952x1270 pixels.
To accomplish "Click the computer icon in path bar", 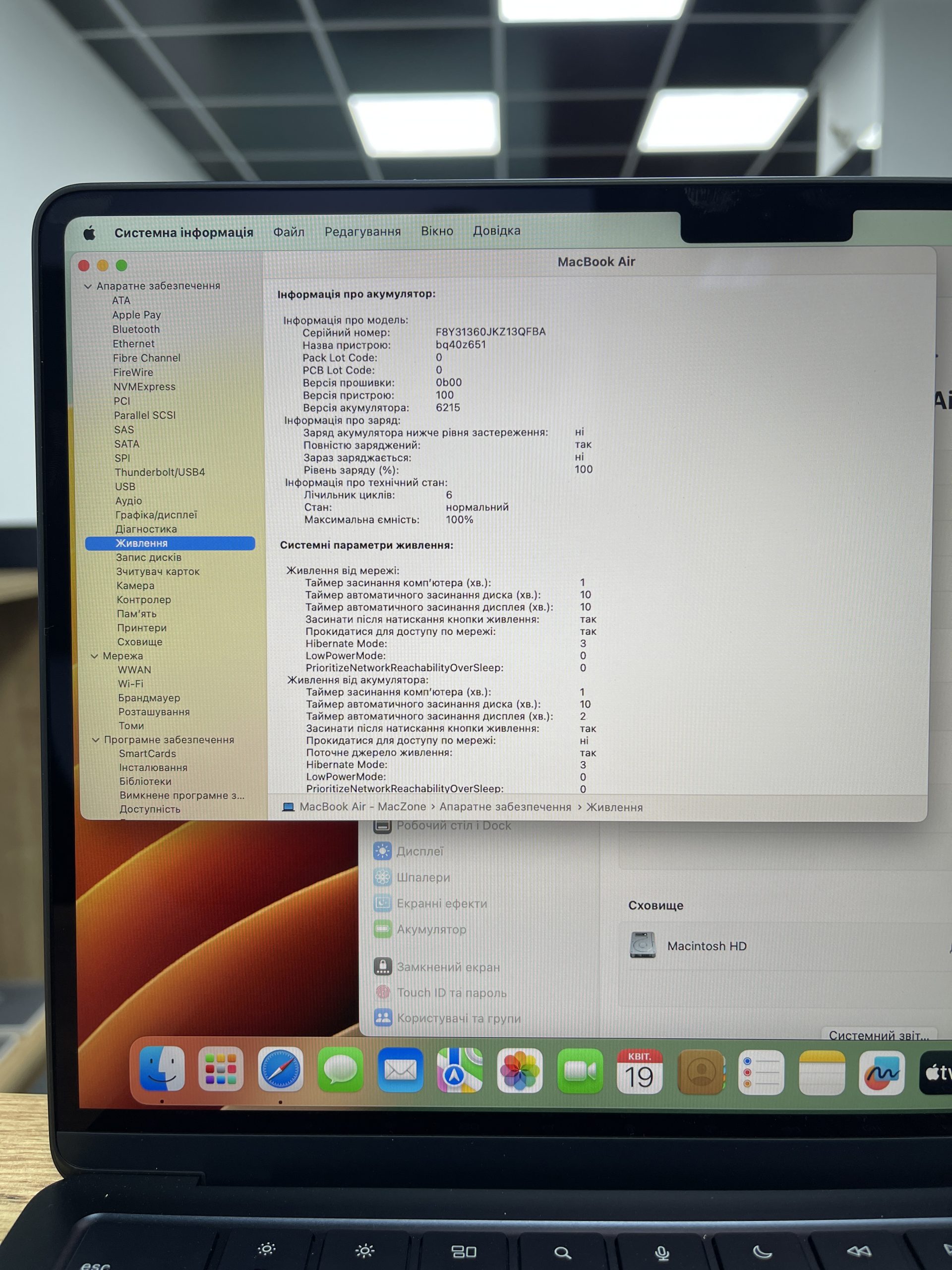I will 288,807.
